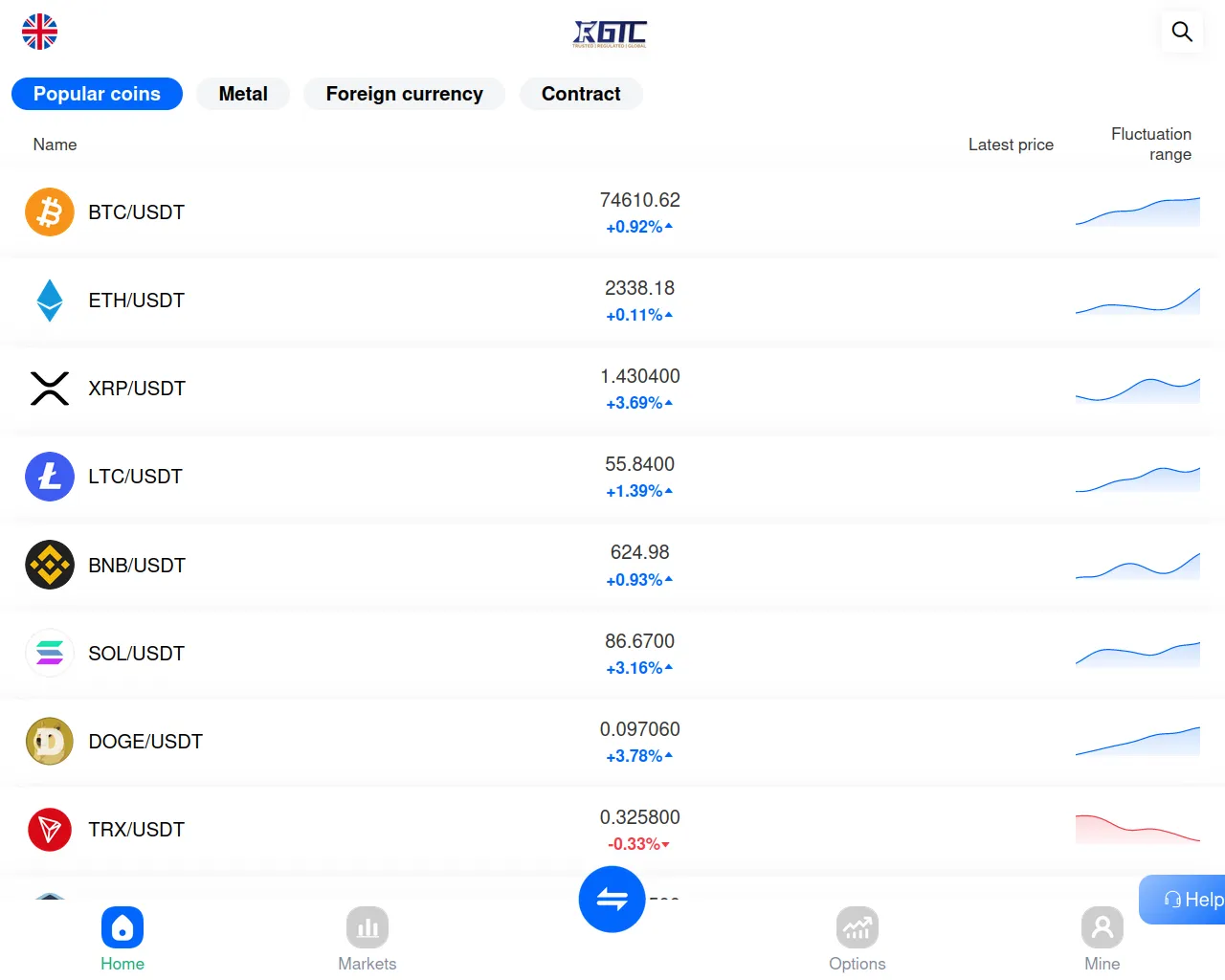
Task: Open the Markets bar-chart icon
Action: pyautogui.click(x=367, y=927)
